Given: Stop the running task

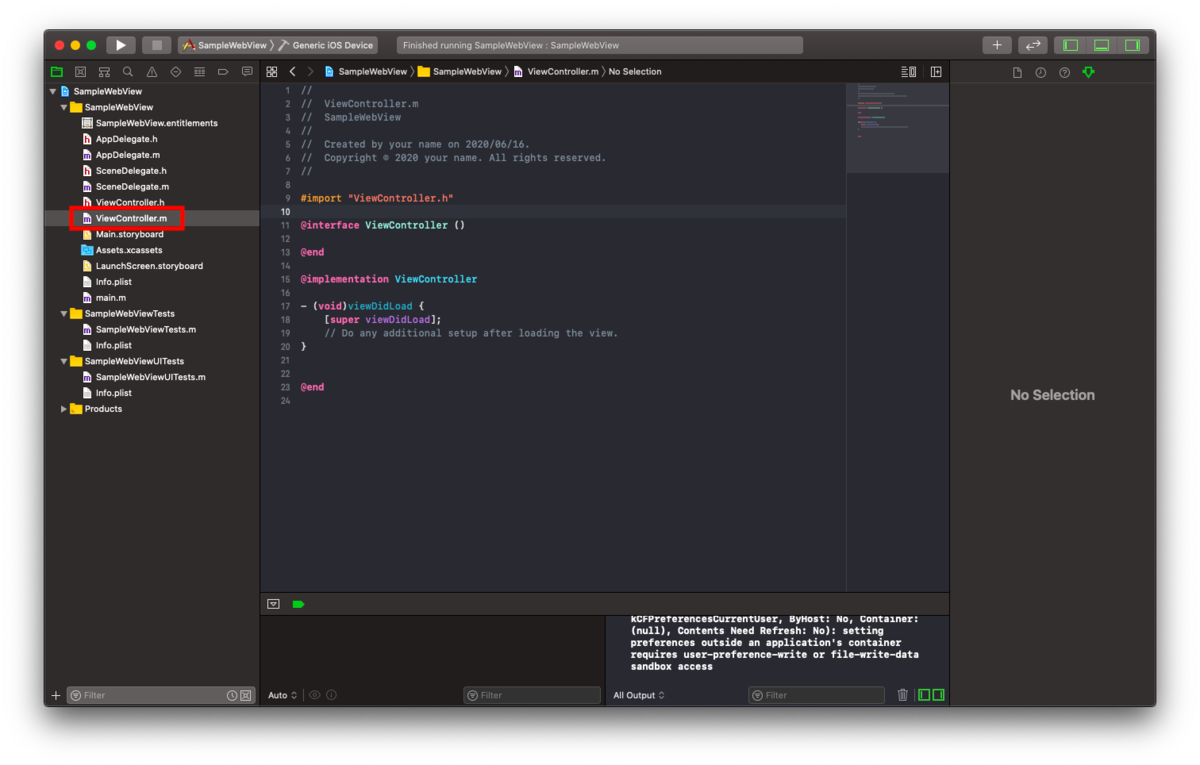Looking at the screenshot, I should (156, 45).
